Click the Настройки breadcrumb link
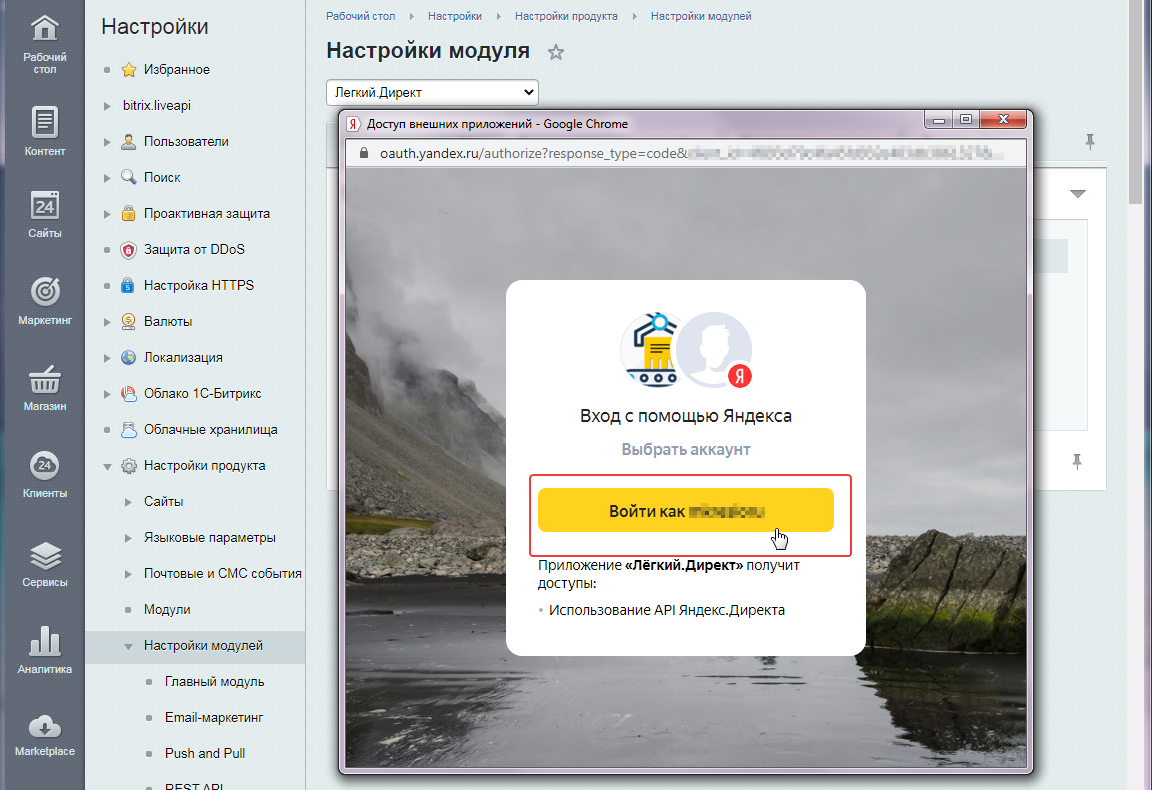The height and width of the screenshot is (790, 1152). click(x=455, y=16)
